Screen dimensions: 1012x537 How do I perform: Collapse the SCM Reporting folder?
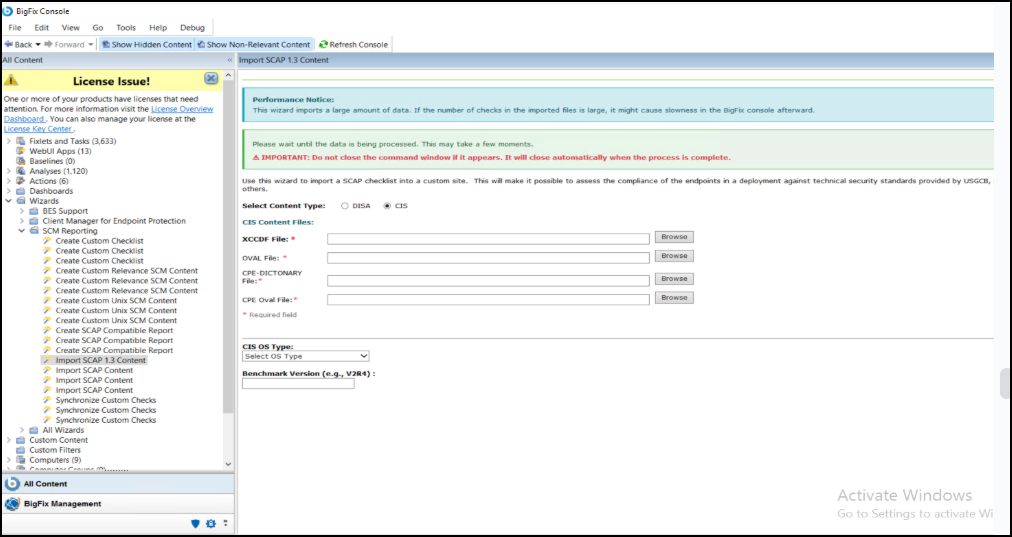pyautogui.click(x=22, y=231)
